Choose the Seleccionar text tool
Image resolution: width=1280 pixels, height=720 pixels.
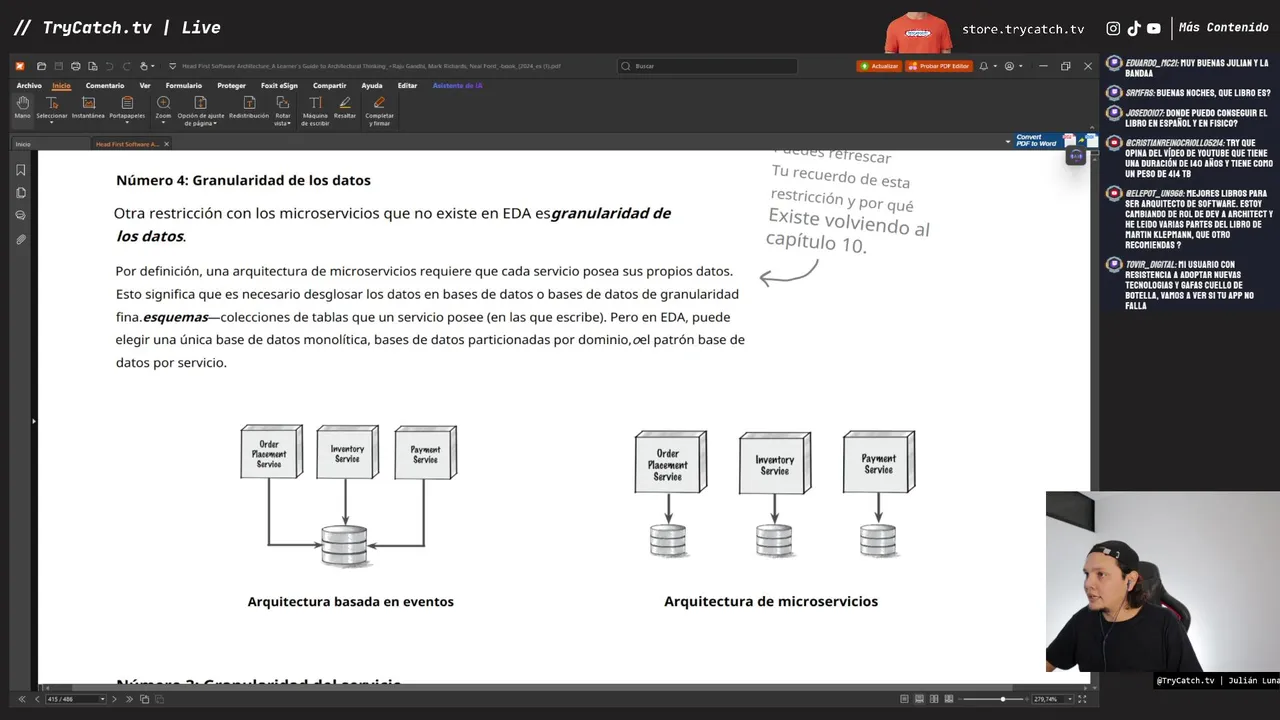click(52, 108)
